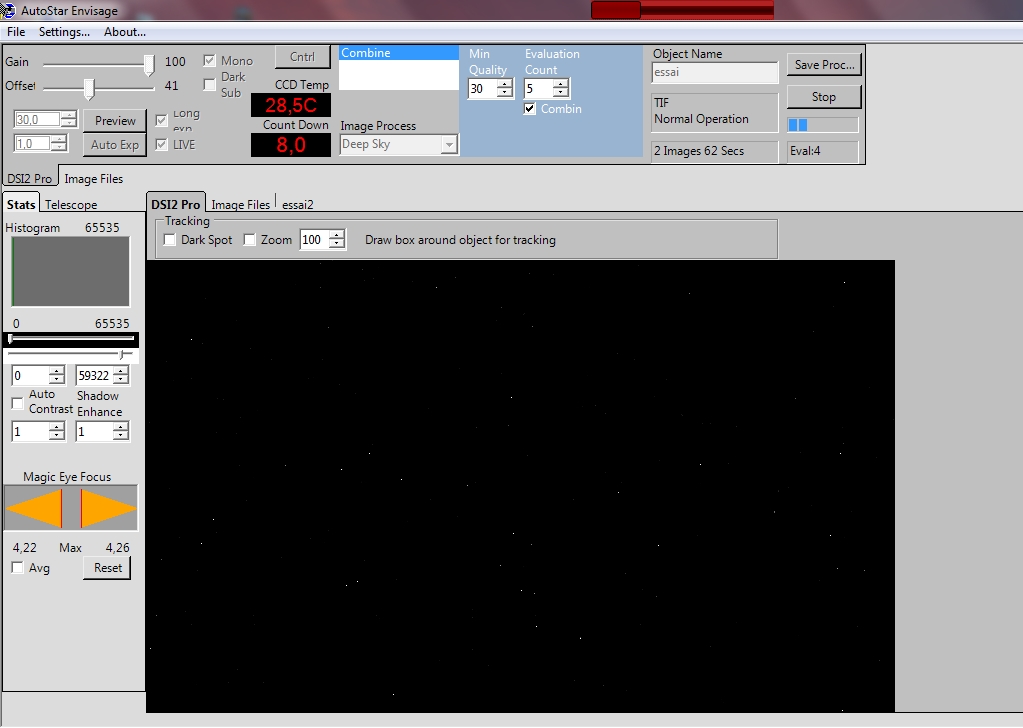The width and height of the screenshot is (1023, 728).
Task: Click the TIF Normal Operation status box
Action: click(x=714, y=112)
